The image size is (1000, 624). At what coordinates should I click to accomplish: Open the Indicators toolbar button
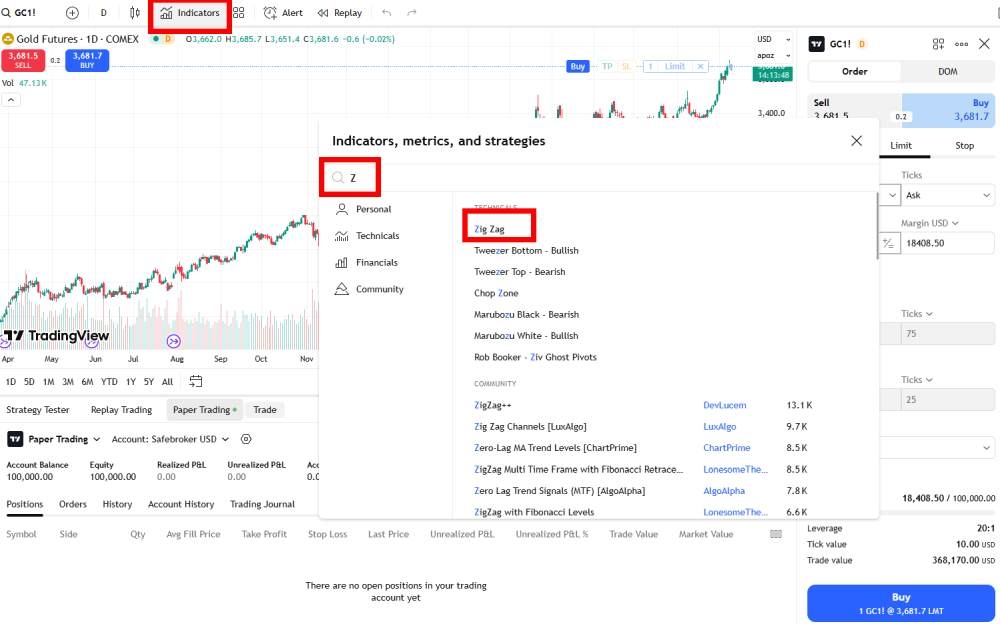190,13
